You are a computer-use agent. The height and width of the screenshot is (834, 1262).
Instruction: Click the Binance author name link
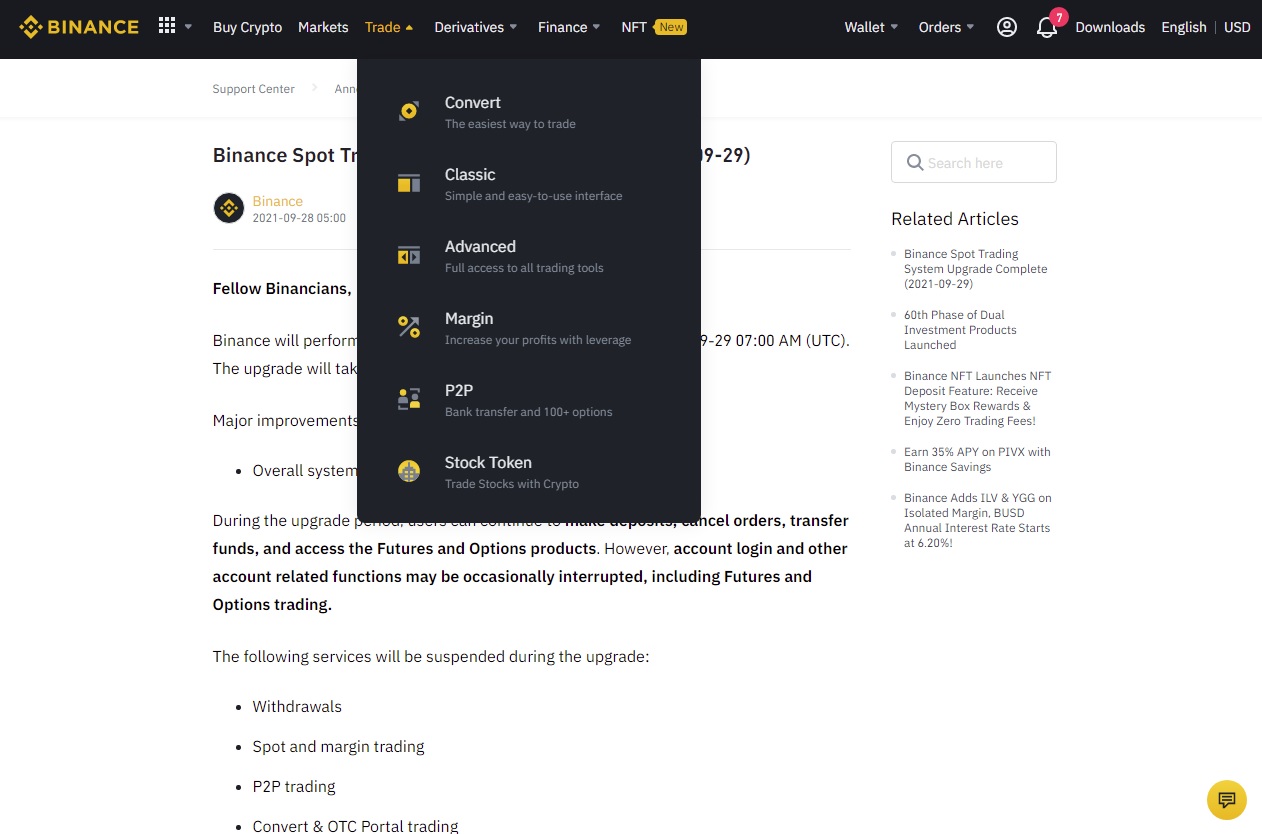(x=277, y=201)
